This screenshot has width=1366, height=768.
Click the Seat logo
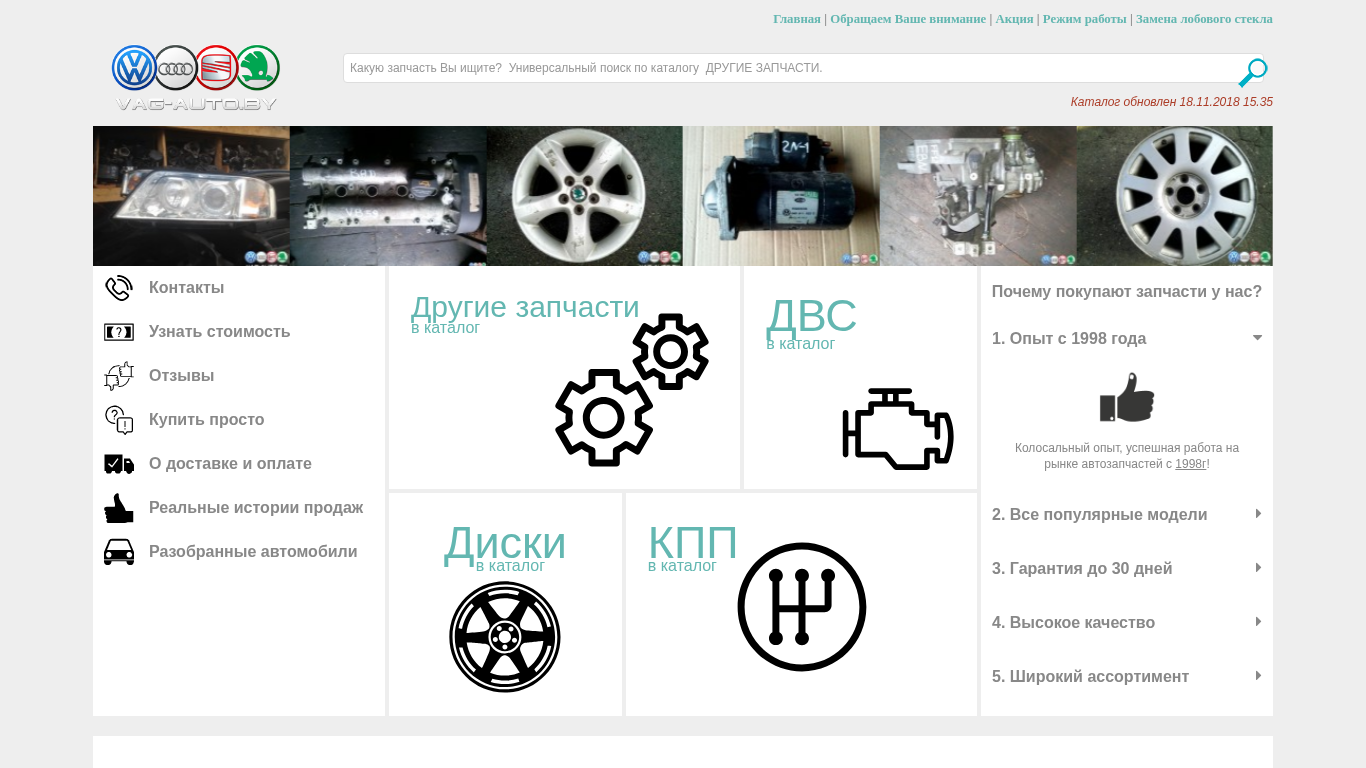[217, 68]
